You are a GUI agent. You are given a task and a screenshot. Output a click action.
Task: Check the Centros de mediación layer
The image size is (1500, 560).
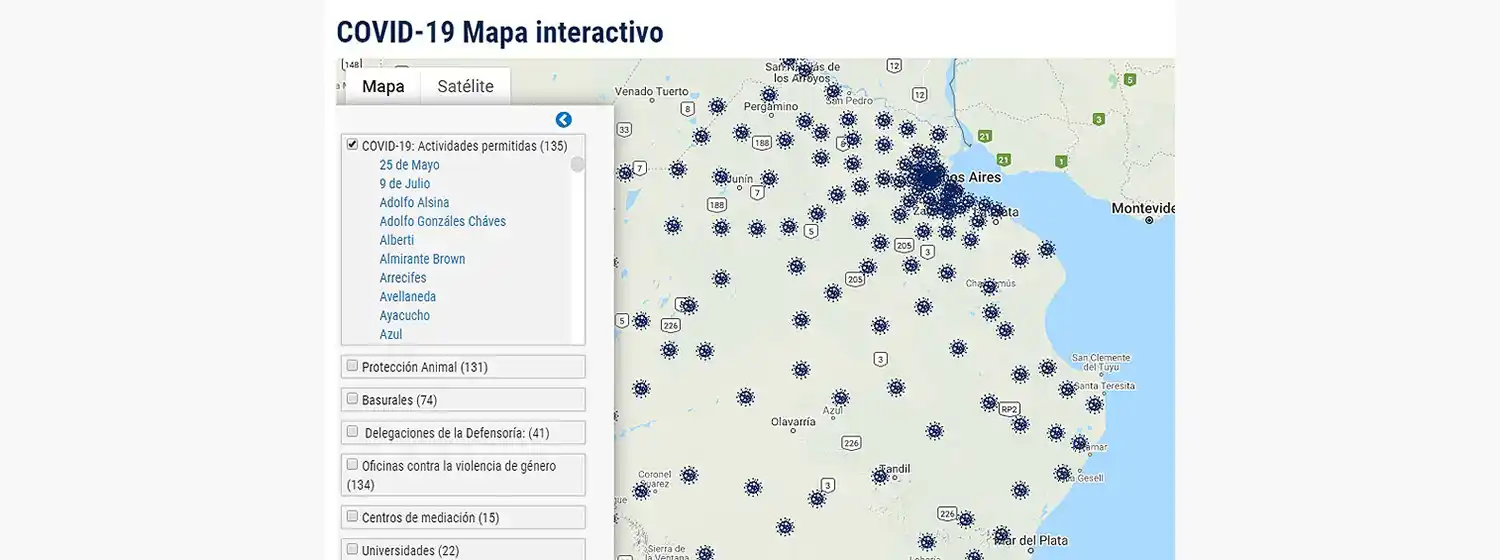[352, 516]
